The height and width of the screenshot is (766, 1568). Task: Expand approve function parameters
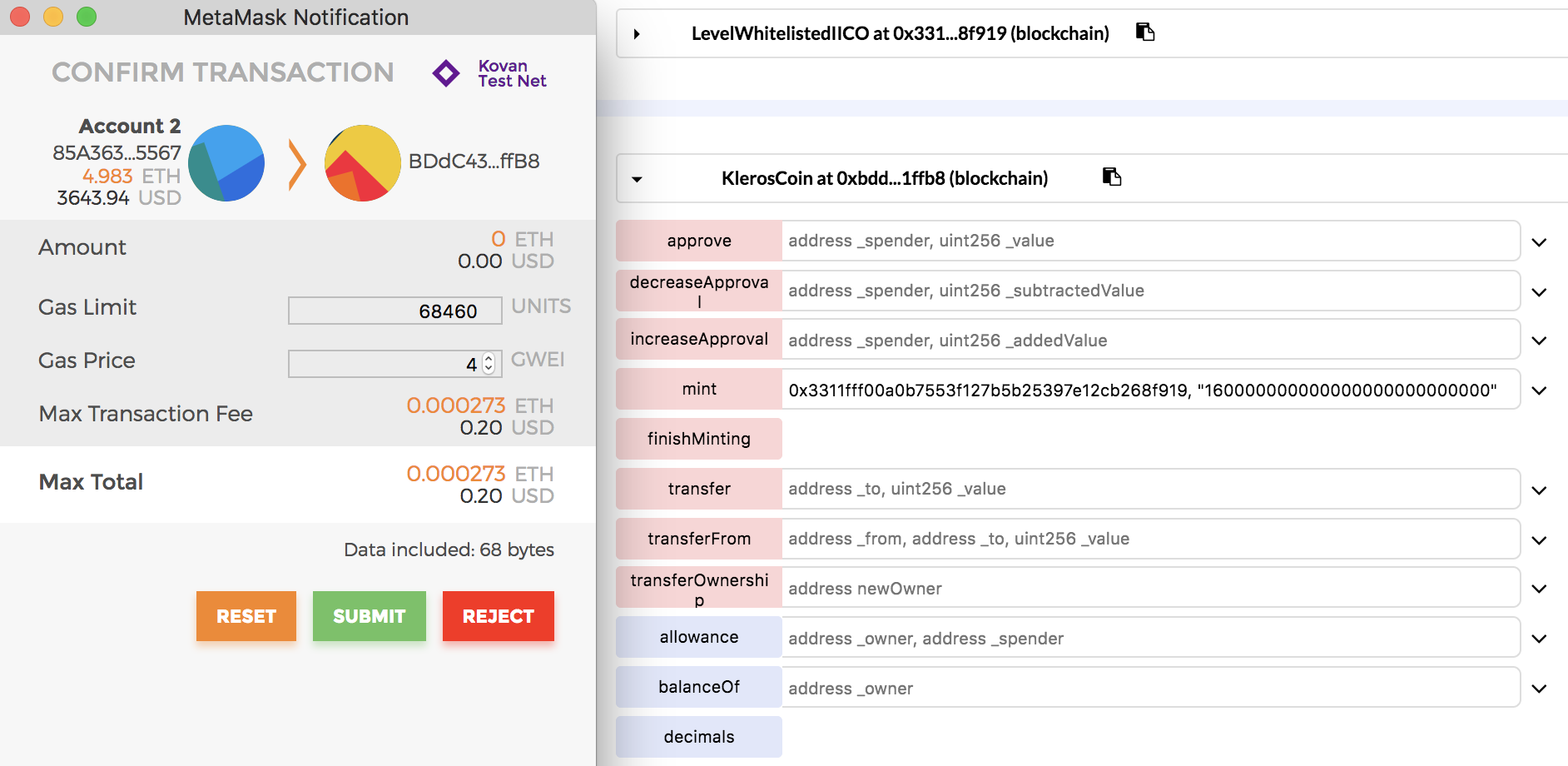[1540, 242]
